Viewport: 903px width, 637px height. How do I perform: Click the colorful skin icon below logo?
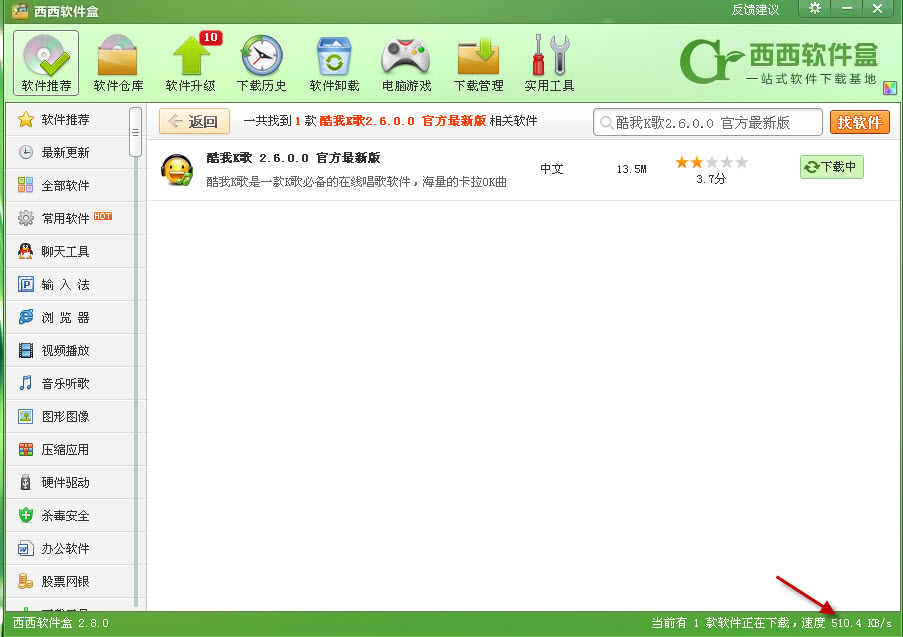(x=890, y=88)
